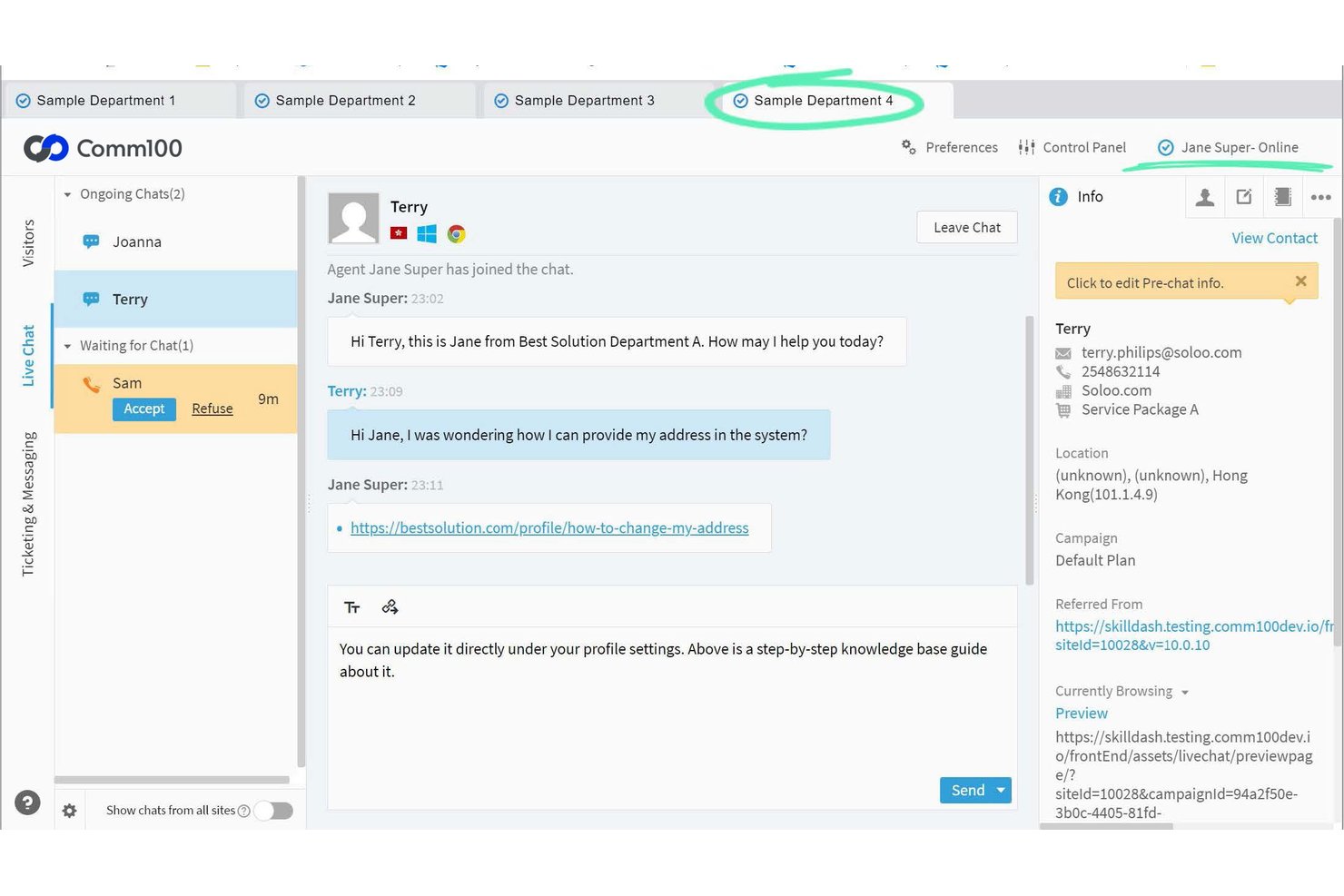This screenshot has width=1344, height=896.
Task: Click Default Plan campaign text
Action: click(x=1095, y=560)
